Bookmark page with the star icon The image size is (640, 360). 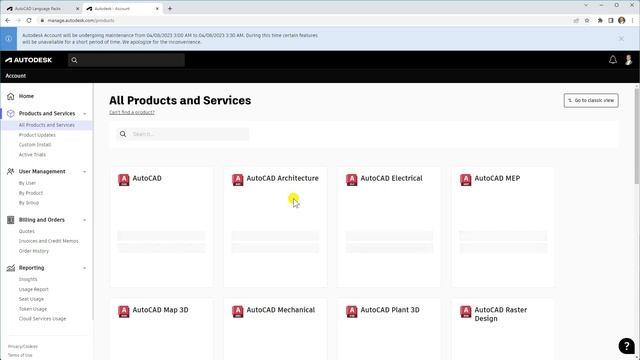click(587, 20)
